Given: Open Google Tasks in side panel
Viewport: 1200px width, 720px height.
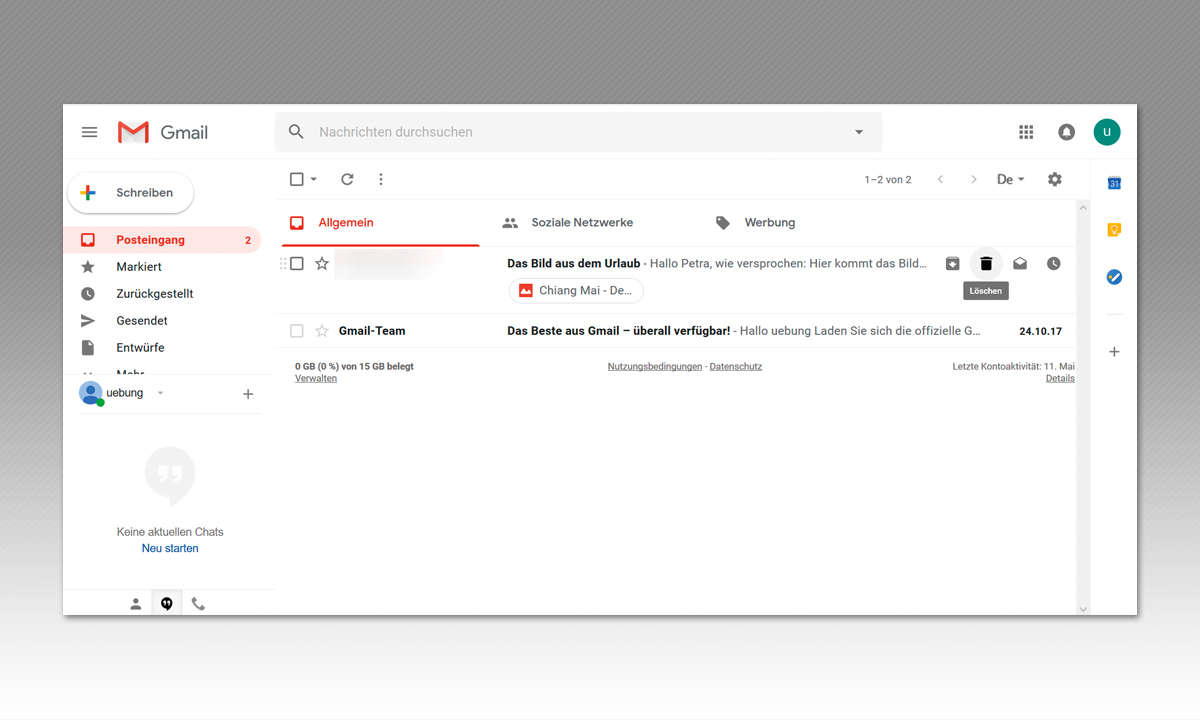Looking at the screenshot, I should (x=1114, y=277).
